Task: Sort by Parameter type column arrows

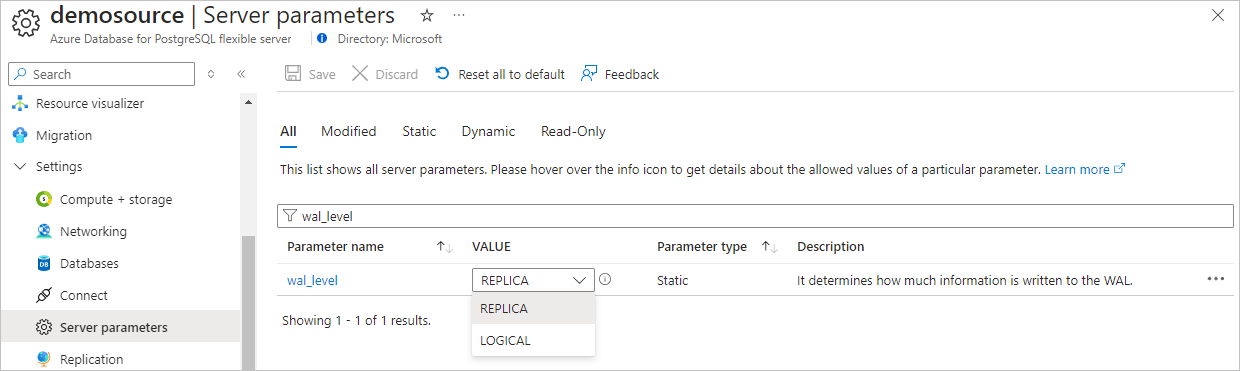Action: coord(770,247)
